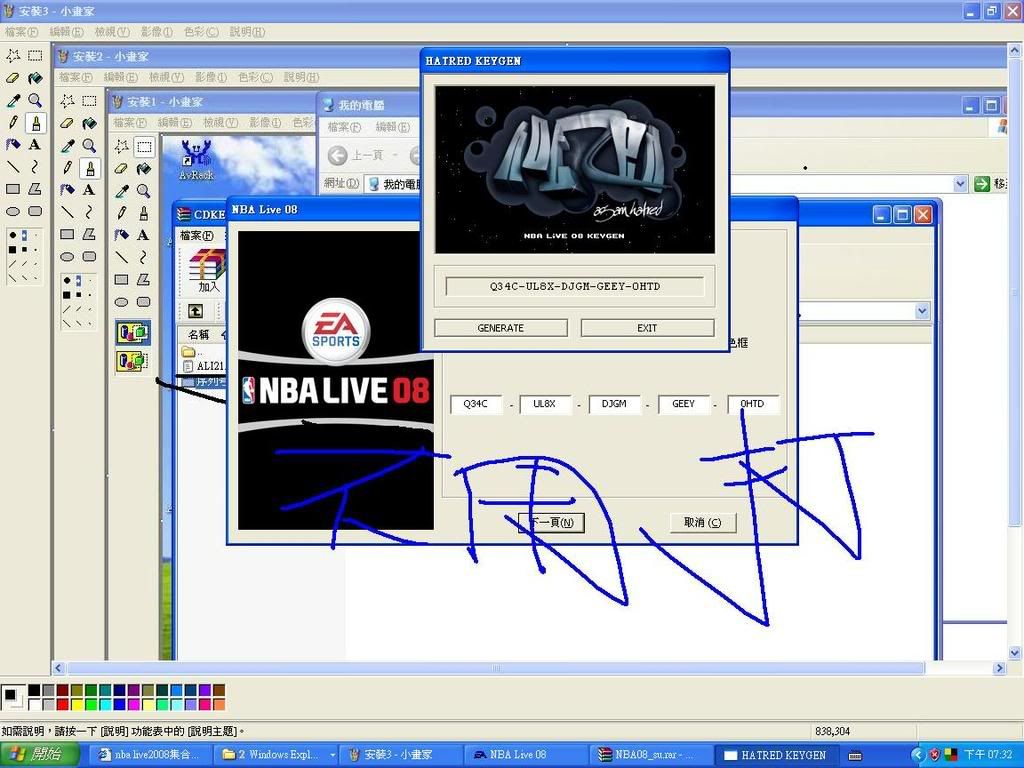Click the AvRack desktop shortcut icon
The image size is (1024, 768).
click(x=196, y=159)
